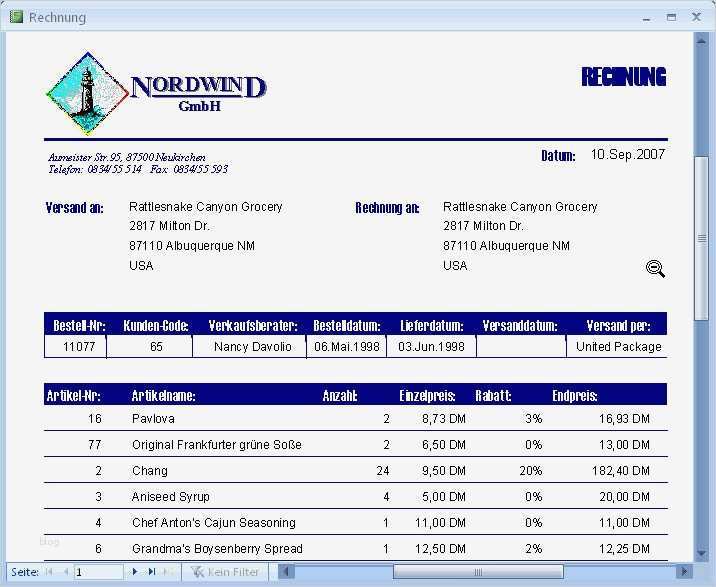Click the vertical scrollbar up arrow

coord(701,41)
